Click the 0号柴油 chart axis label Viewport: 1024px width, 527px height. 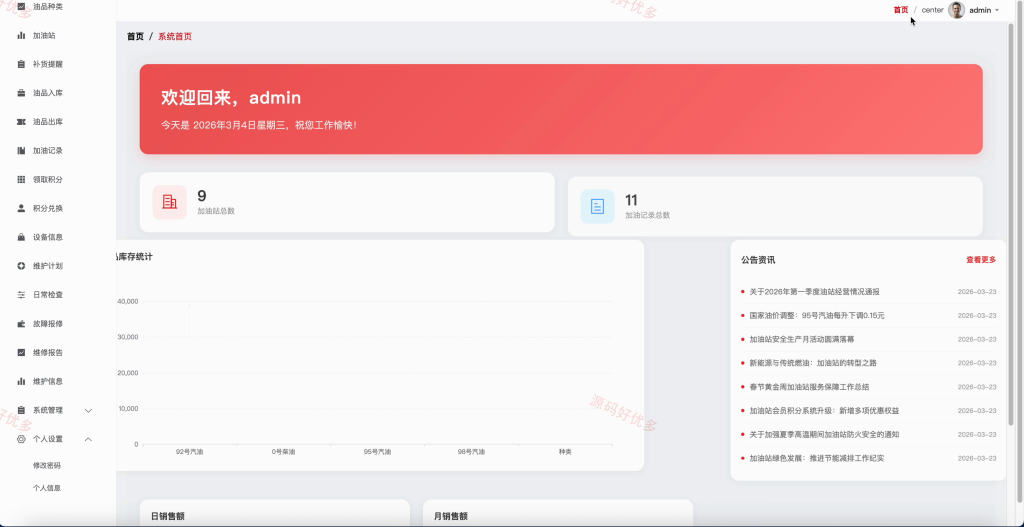(x=283, y=452)
